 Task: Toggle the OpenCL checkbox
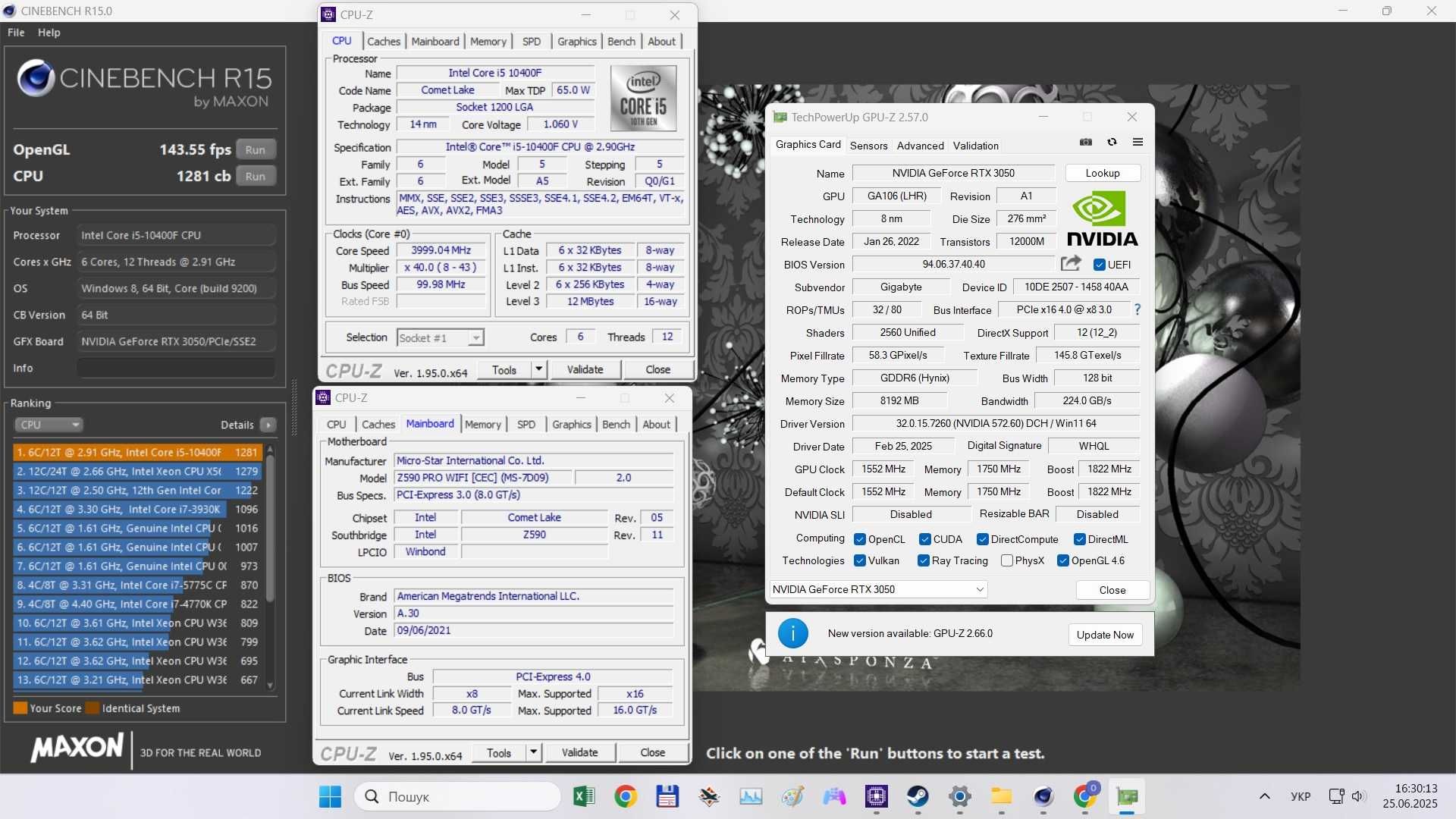[x=860, y=539]
